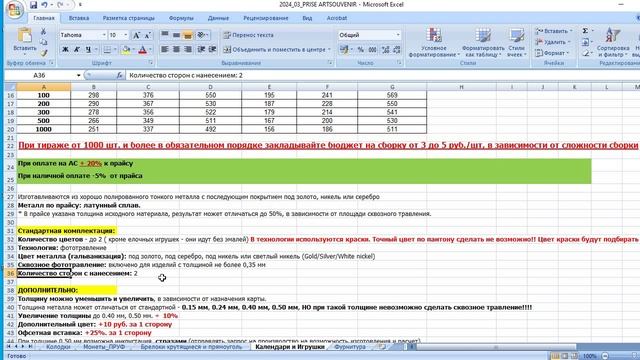The image size is (640, 360).
Task: Undo the last action
Action: (x=44, y=5)
